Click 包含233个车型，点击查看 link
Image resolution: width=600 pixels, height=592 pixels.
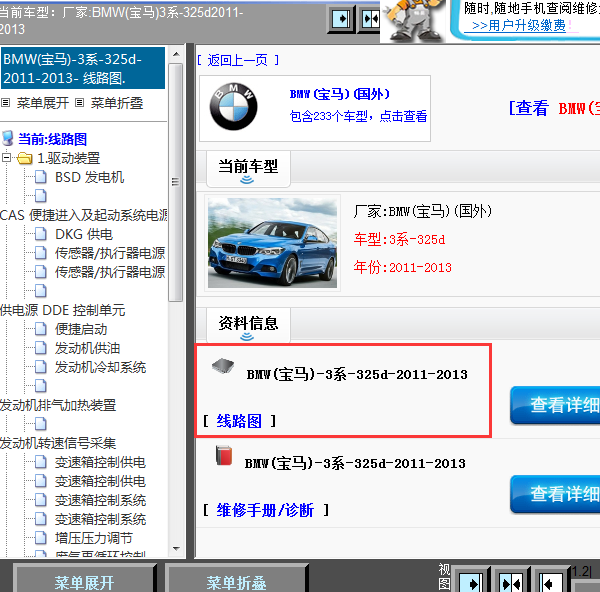tap(358, 116)
